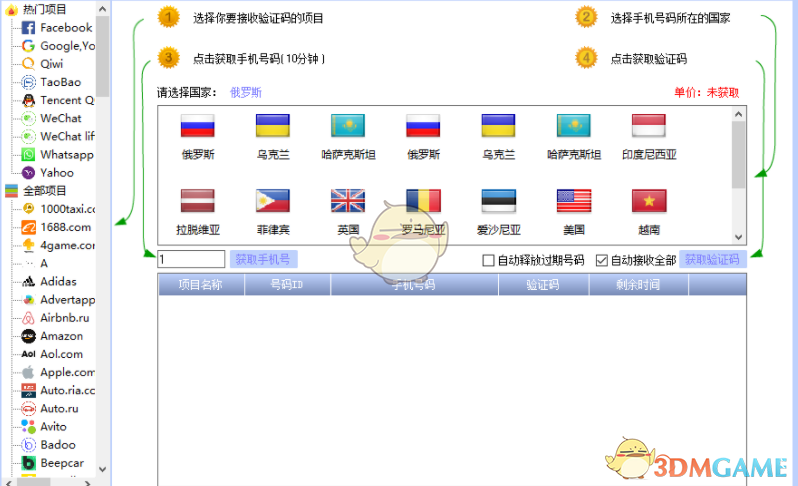Select the Apple.com project icon
This screenshot has height=486, width=798.
coord(28,372)
